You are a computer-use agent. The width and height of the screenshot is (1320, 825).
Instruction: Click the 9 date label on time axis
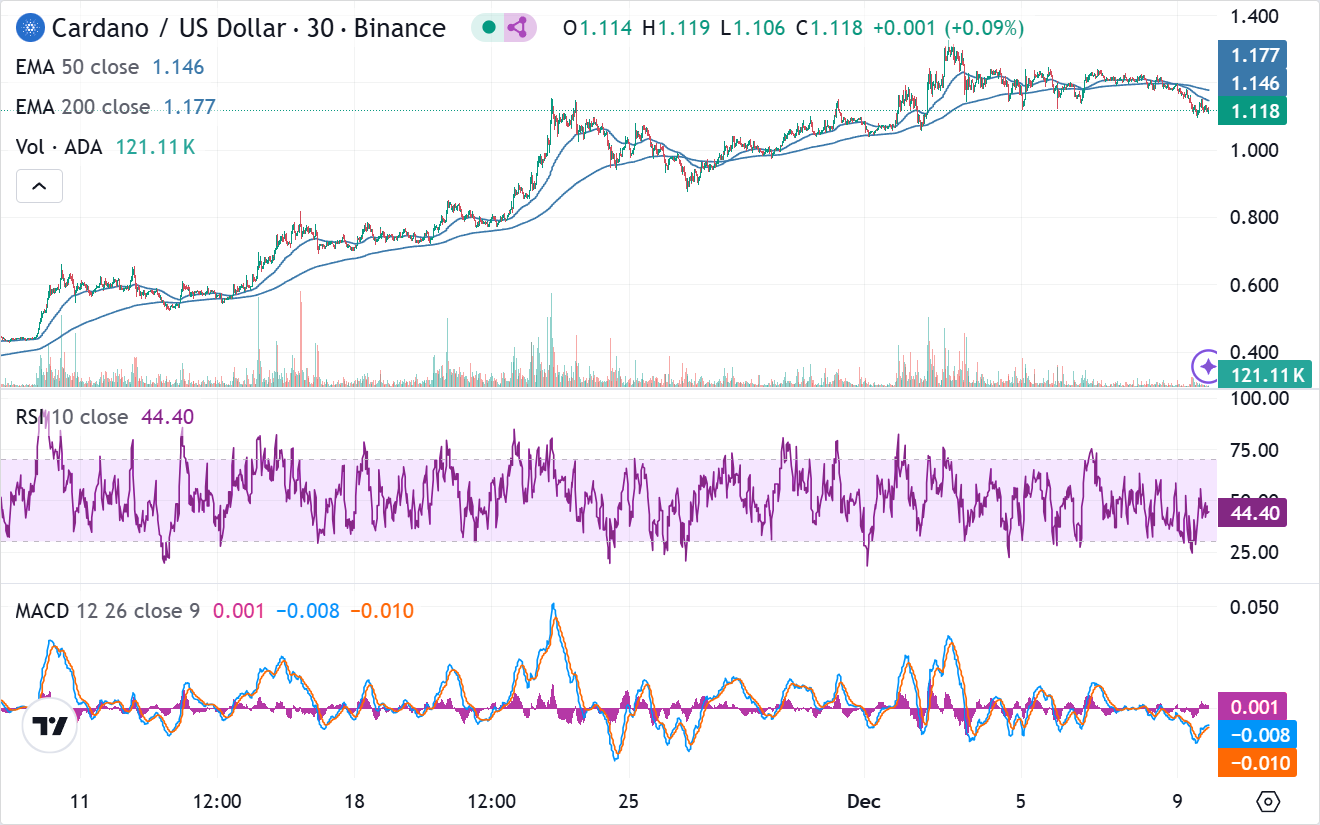[x=1177, y=802]
